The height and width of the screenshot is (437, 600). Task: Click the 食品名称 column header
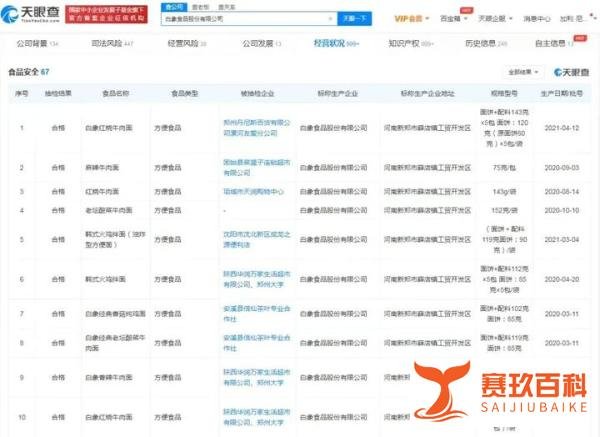116,93
